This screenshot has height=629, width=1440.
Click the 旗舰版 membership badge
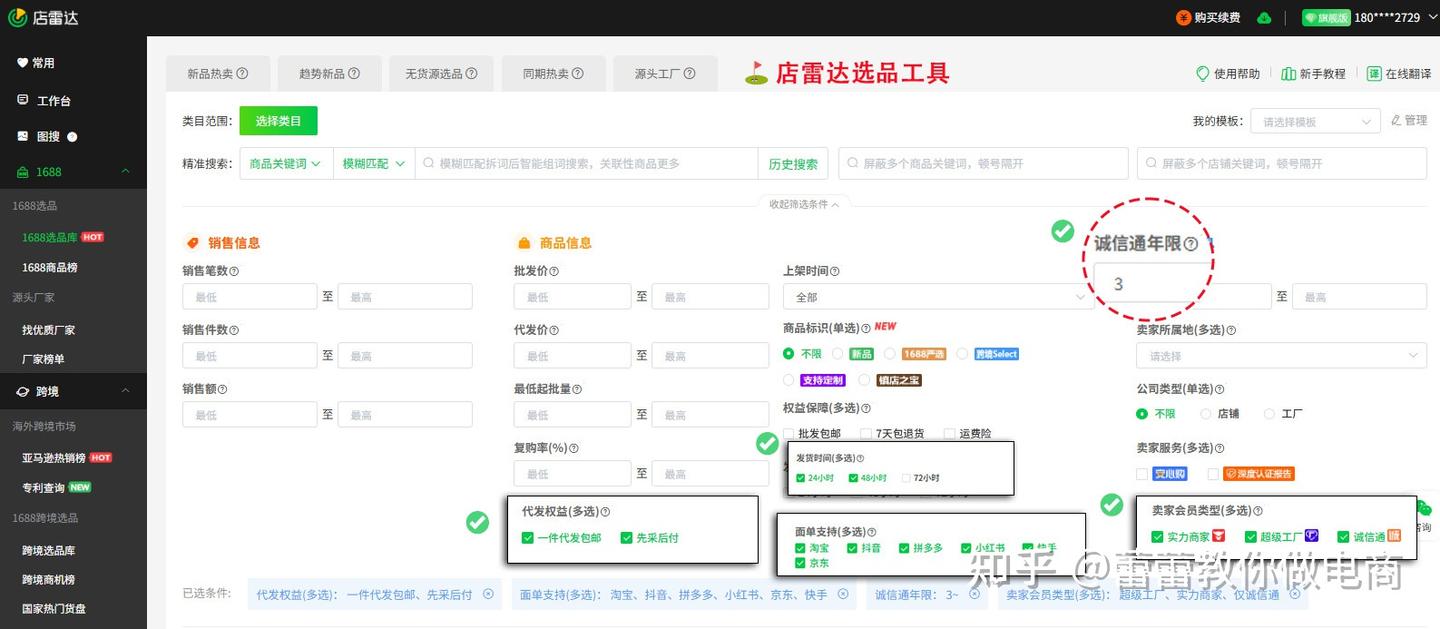click(1326, 17)
